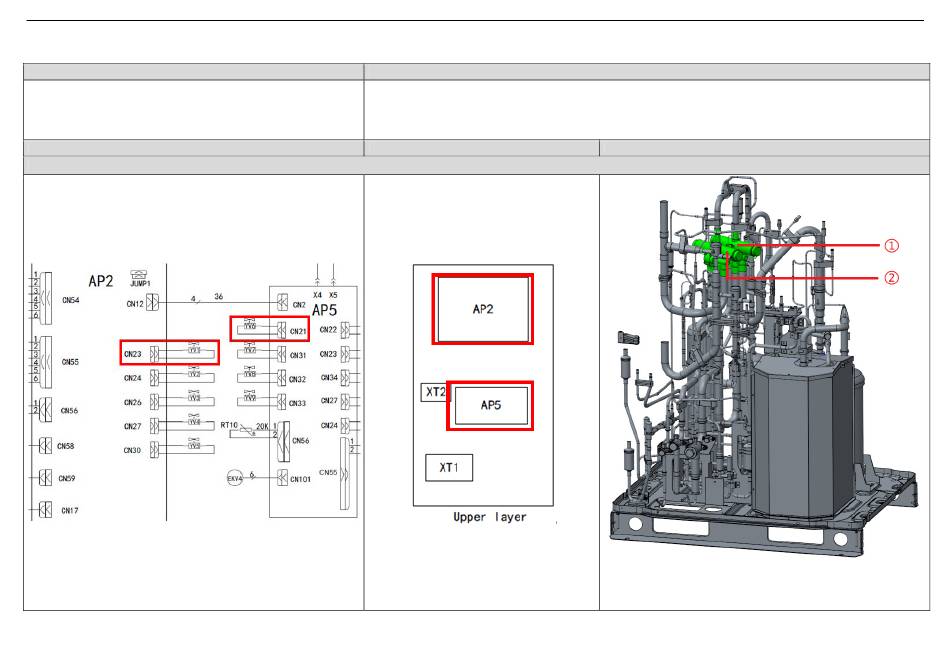Click the AP5 board box in upper layer layout
The height and width of the screenshot is (648, 950).
[490, 406]
